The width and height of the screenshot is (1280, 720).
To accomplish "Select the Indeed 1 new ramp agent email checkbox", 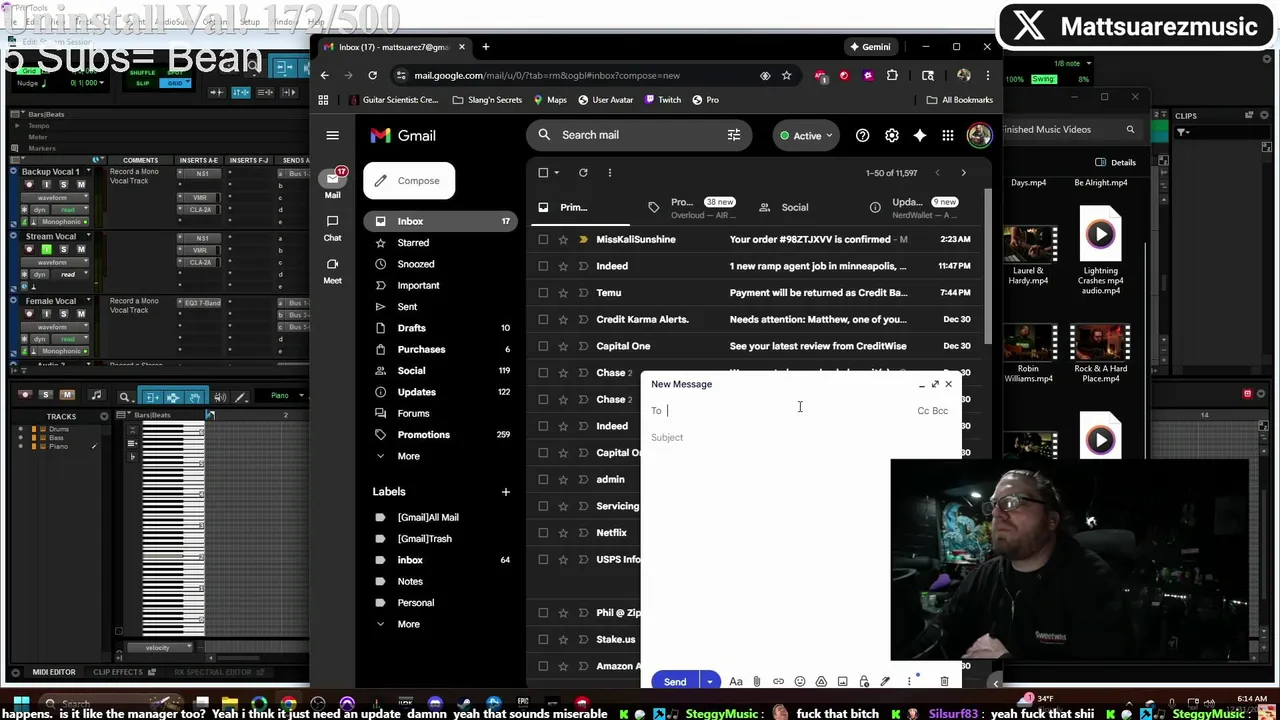I will click(x=543, y=266).
